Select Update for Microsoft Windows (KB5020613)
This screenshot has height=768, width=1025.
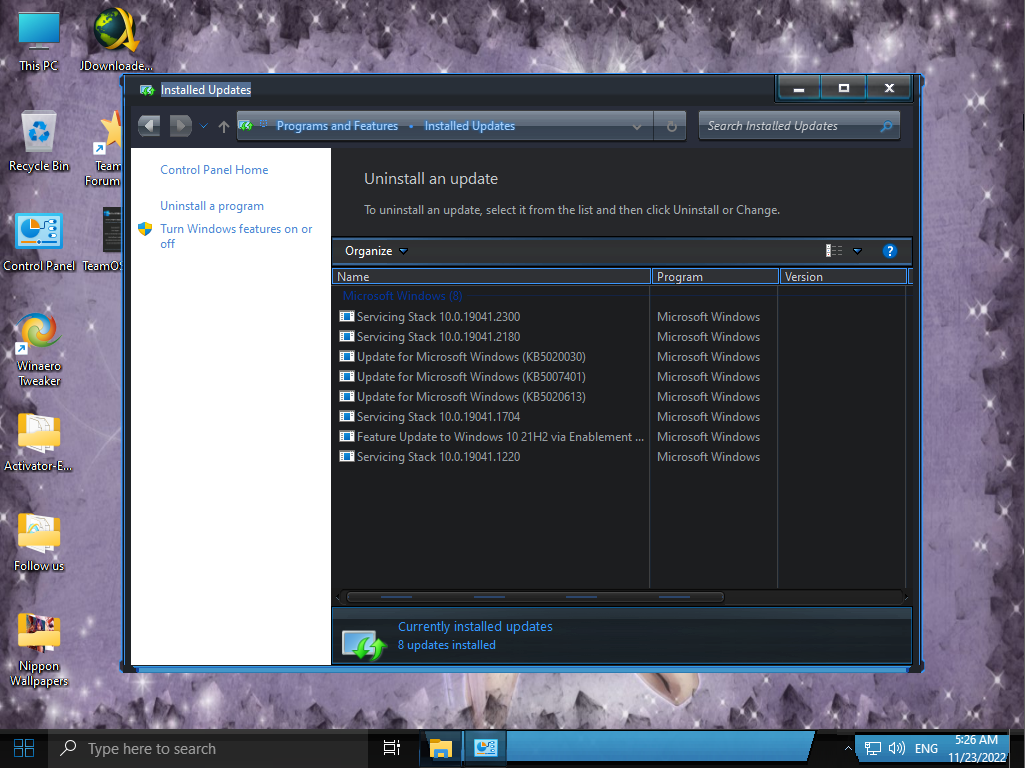pos(471,397)
